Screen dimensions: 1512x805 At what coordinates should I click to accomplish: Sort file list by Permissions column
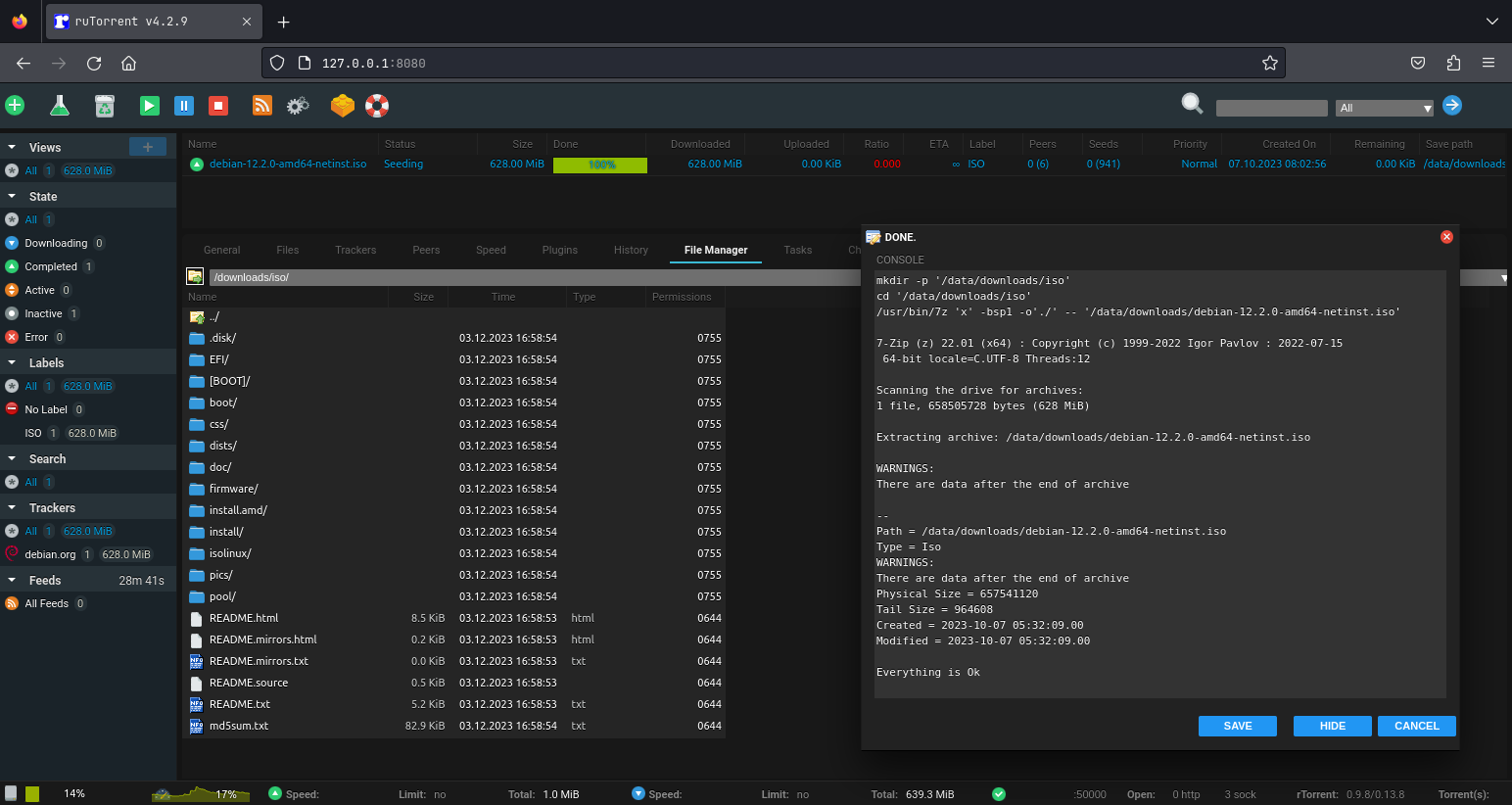point(682,297)
